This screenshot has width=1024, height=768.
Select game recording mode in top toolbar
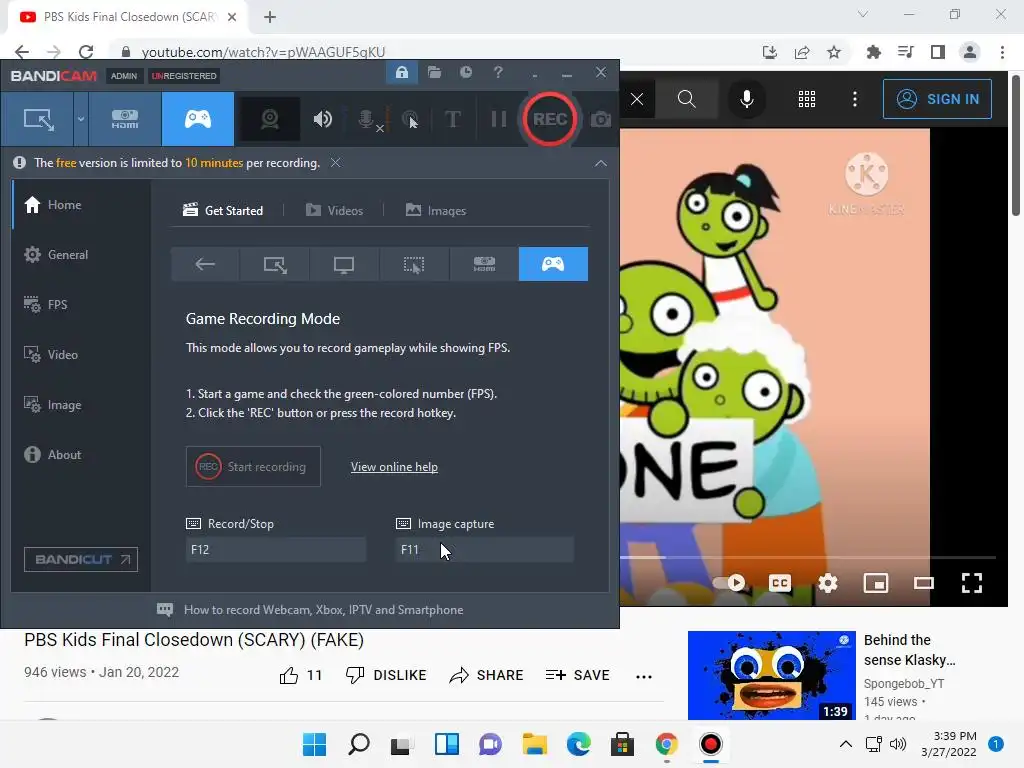(198, 120)
